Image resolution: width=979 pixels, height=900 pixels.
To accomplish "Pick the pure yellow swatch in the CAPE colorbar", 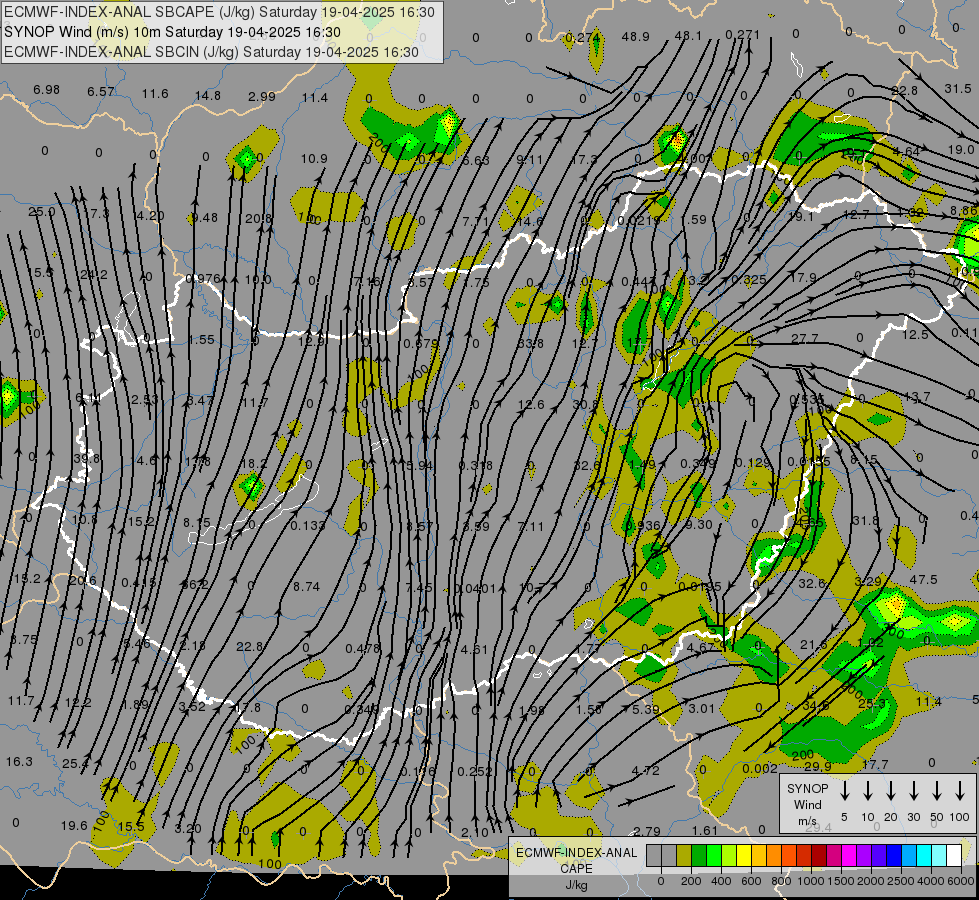I will click(x=744, y=855).
